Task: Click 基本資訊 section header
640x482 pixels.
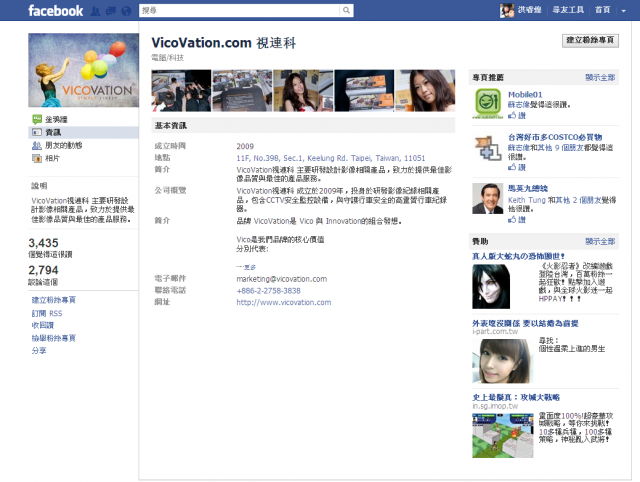Action: [171, 126]
